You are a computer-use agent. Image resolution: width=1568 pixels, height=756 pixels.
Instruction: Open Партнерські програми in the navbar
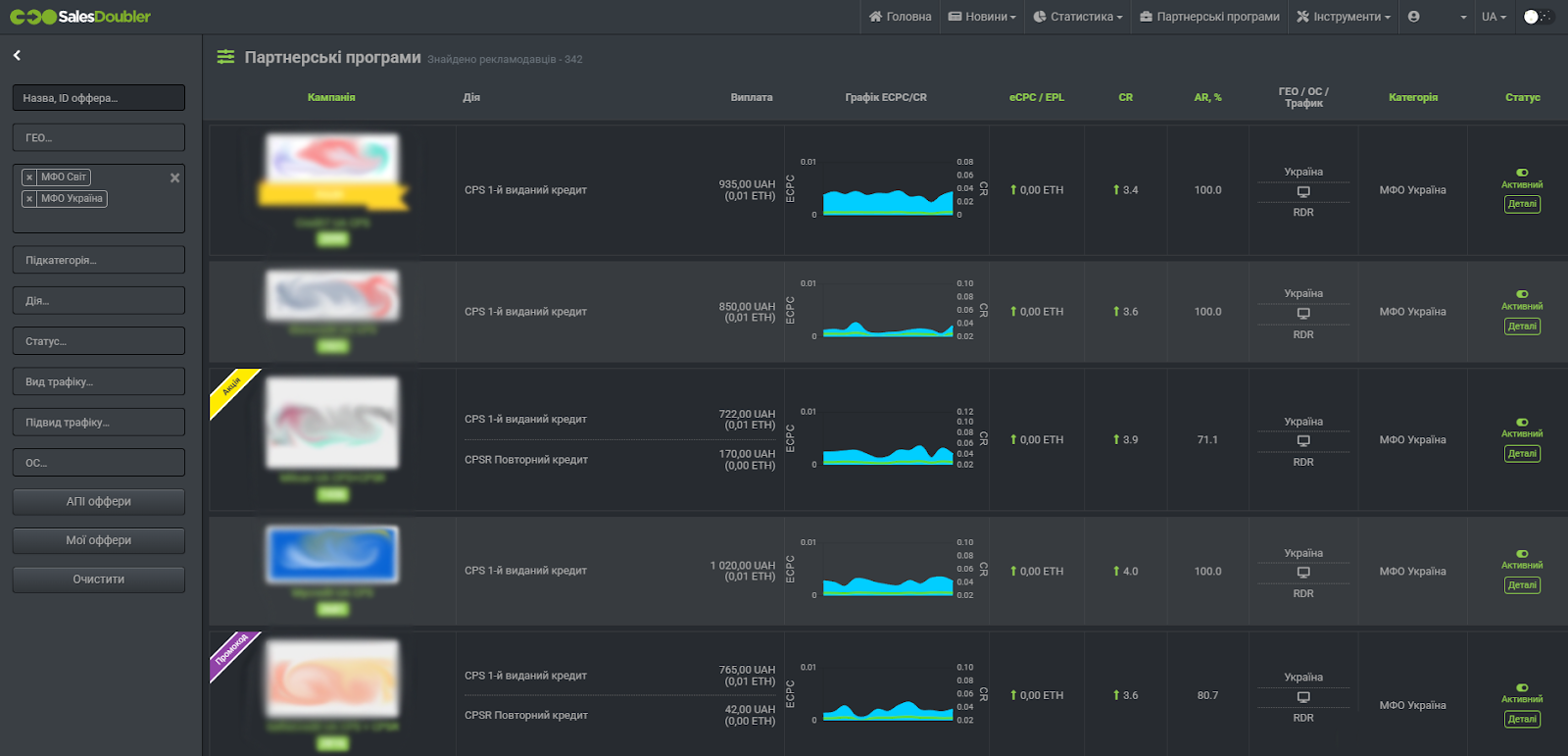point(1209,17)
